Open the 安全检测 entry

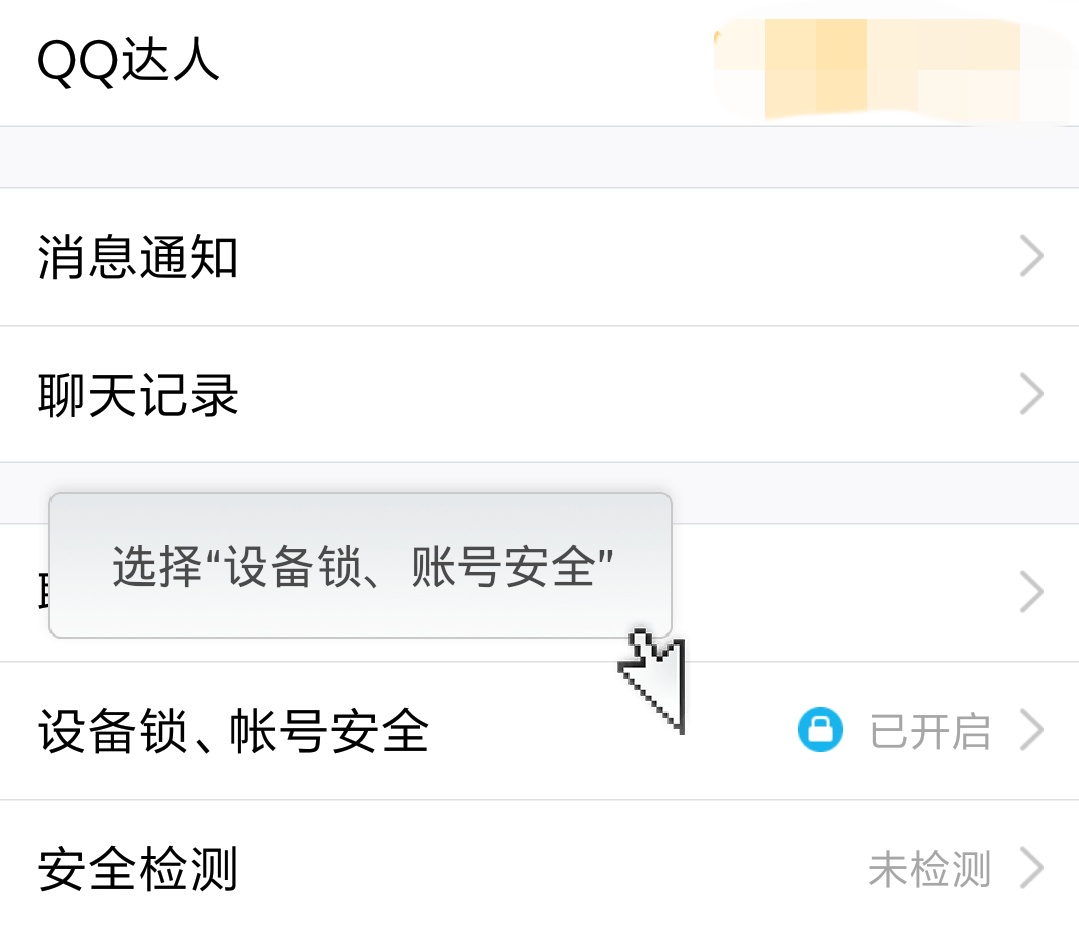point(540,867)
